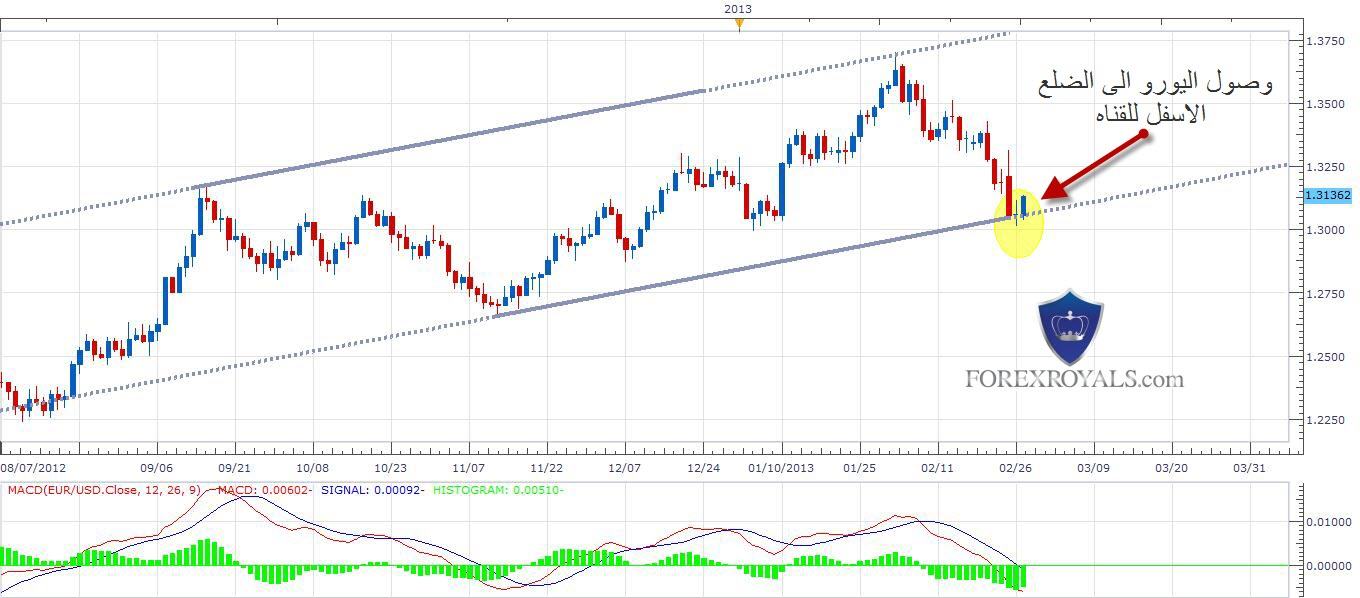1360x598 pixels.
Task: Click the 1.3750 price axis label
Action: tap(1324, 40)
